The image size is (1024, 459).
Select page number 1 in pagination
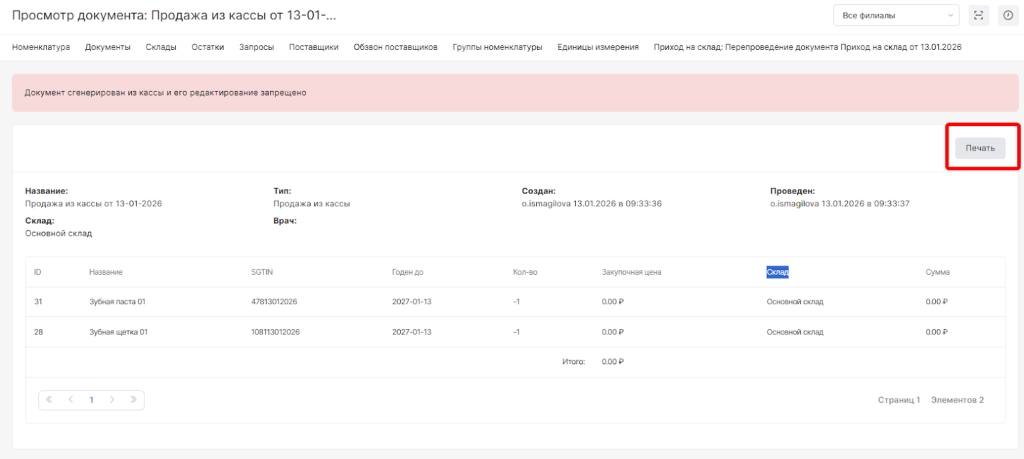click(x=91, y=400)
